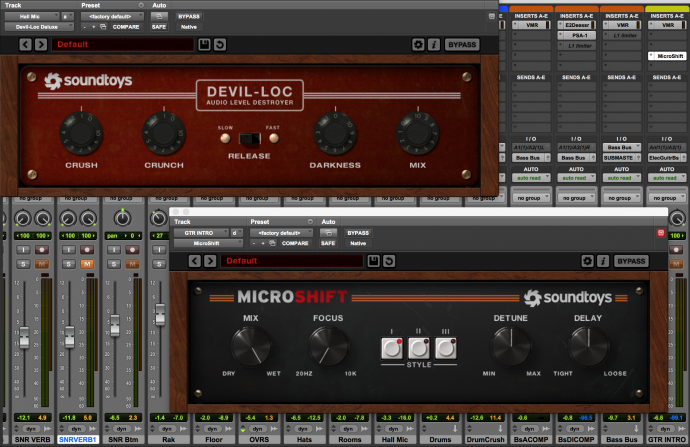
Task: Click Default preset name field in Devil-Loc
Action: (x=123, y=44)
